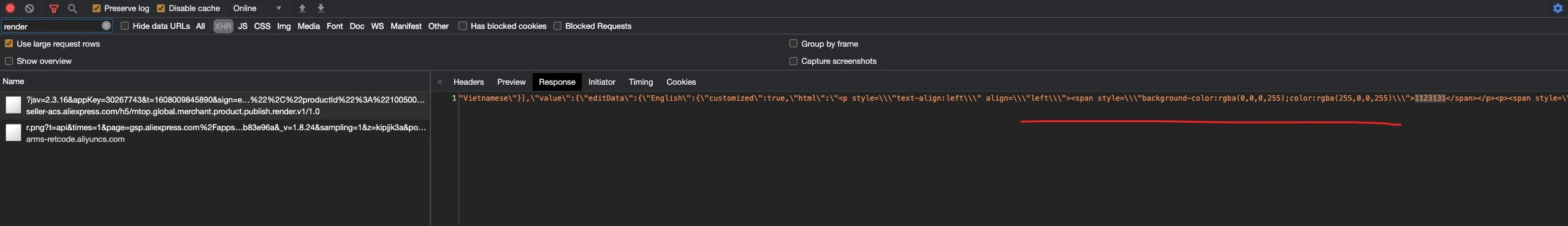
Task: Enable Group by frame checkbox
Action: coord(793,44)
